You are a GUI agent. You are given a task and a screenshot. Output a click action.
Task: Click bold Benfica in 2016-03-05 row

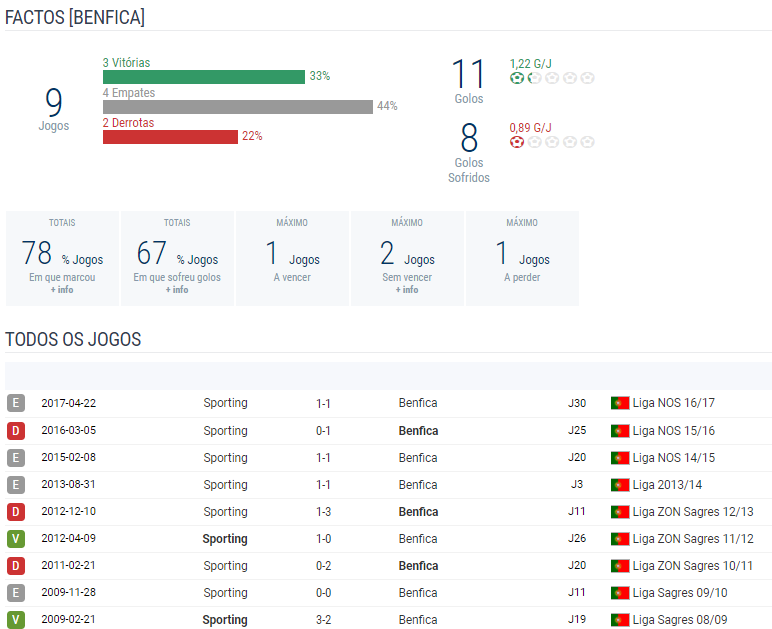418,431
